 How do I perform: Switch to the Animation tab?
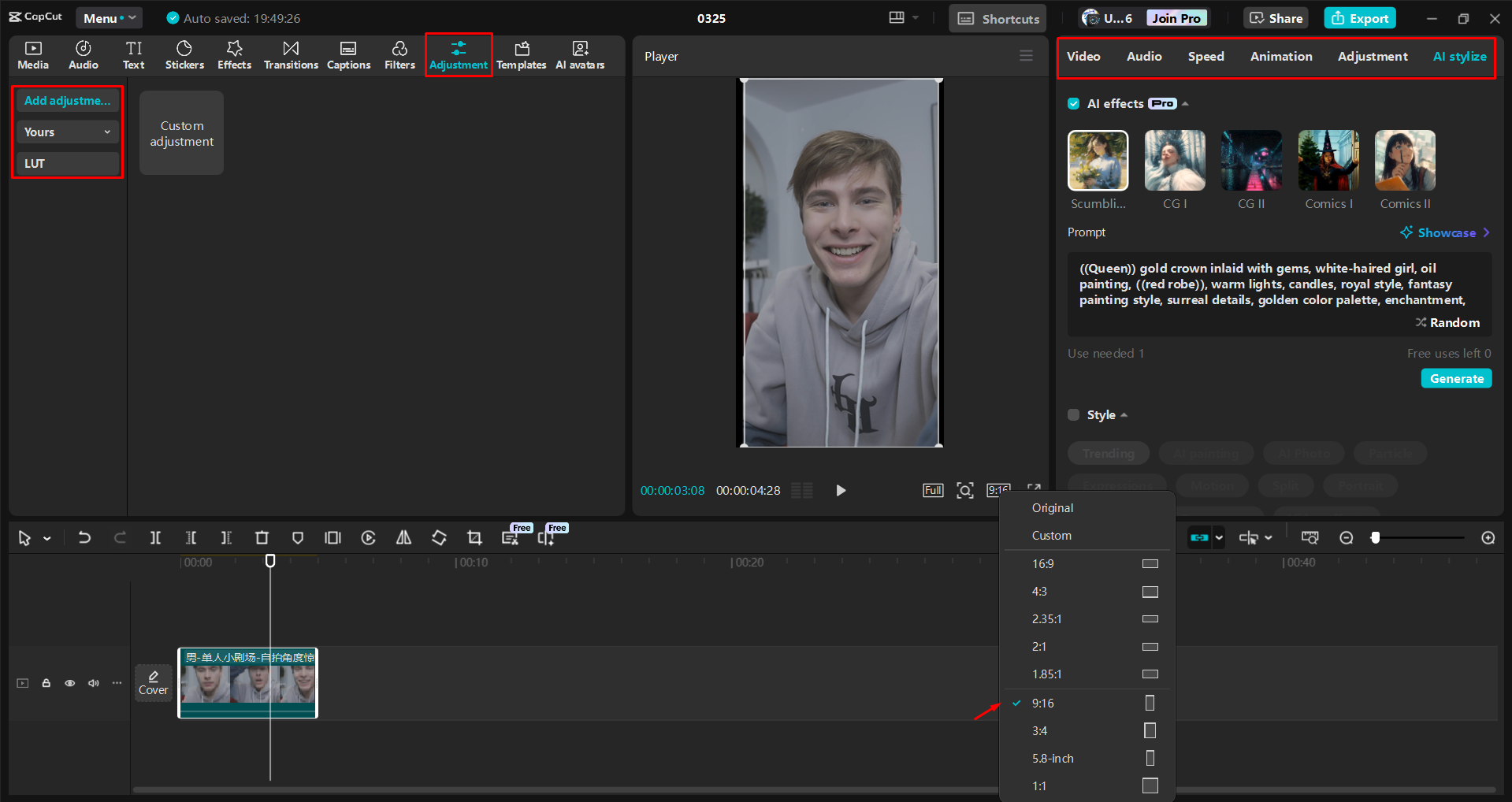[1280, 56]
